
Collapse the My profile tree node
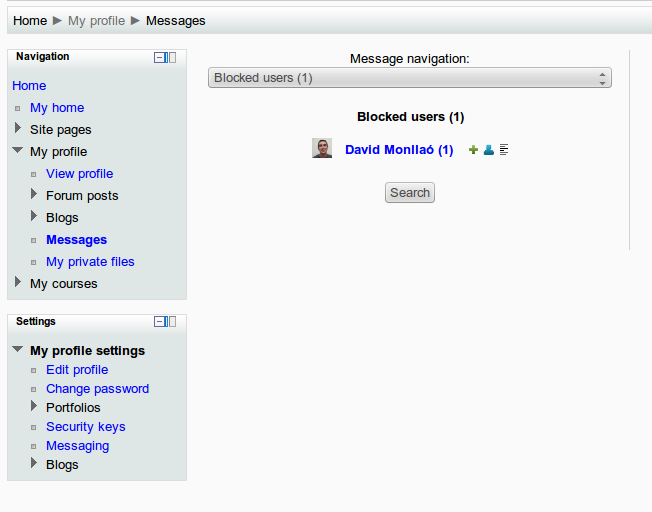pos(17,150)
